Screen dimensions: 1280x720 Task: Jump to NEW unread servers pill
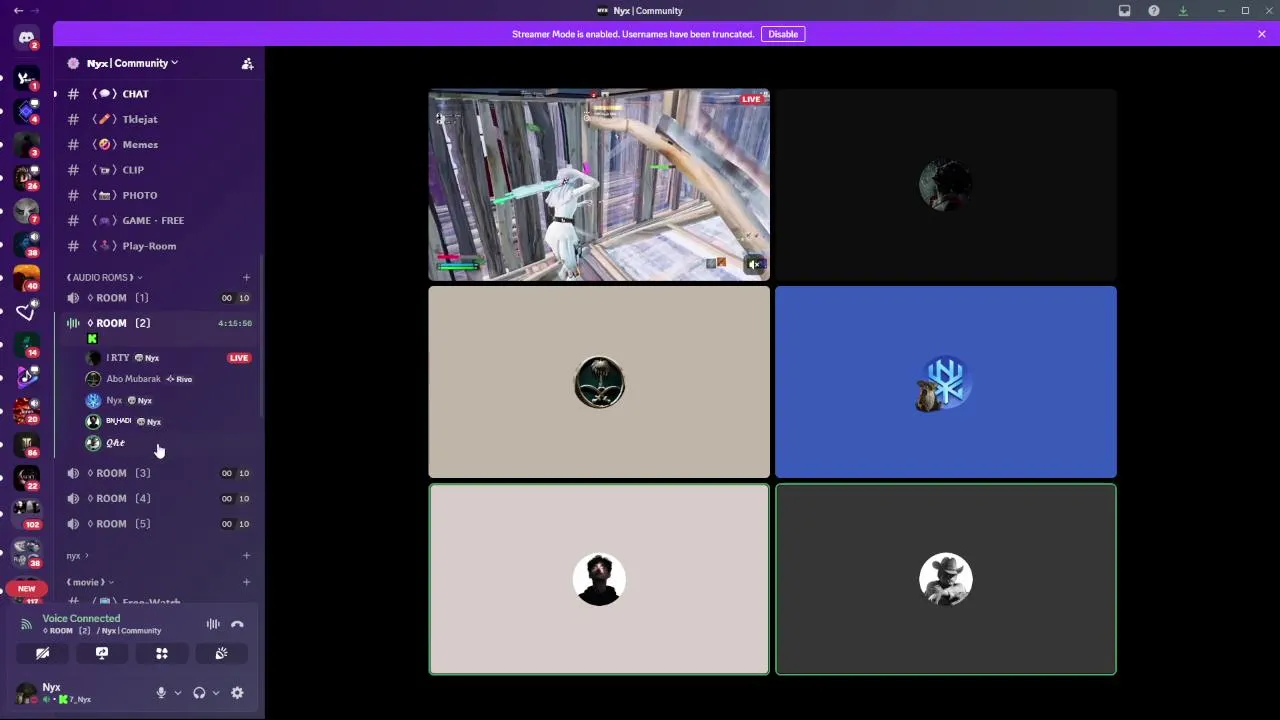(27, 589)
